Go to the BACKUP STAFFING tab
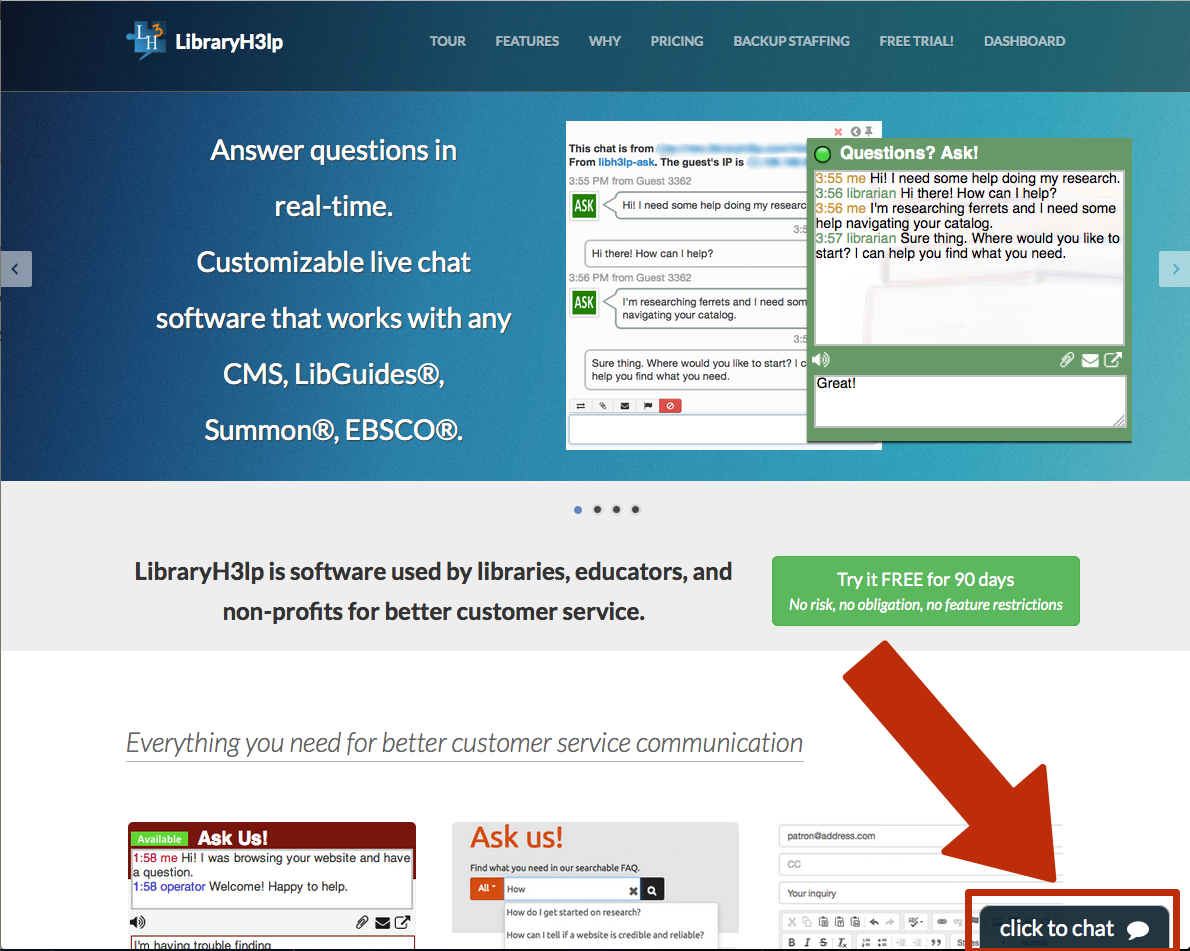This screenshot has width=1190, height=951. (791, 41)
